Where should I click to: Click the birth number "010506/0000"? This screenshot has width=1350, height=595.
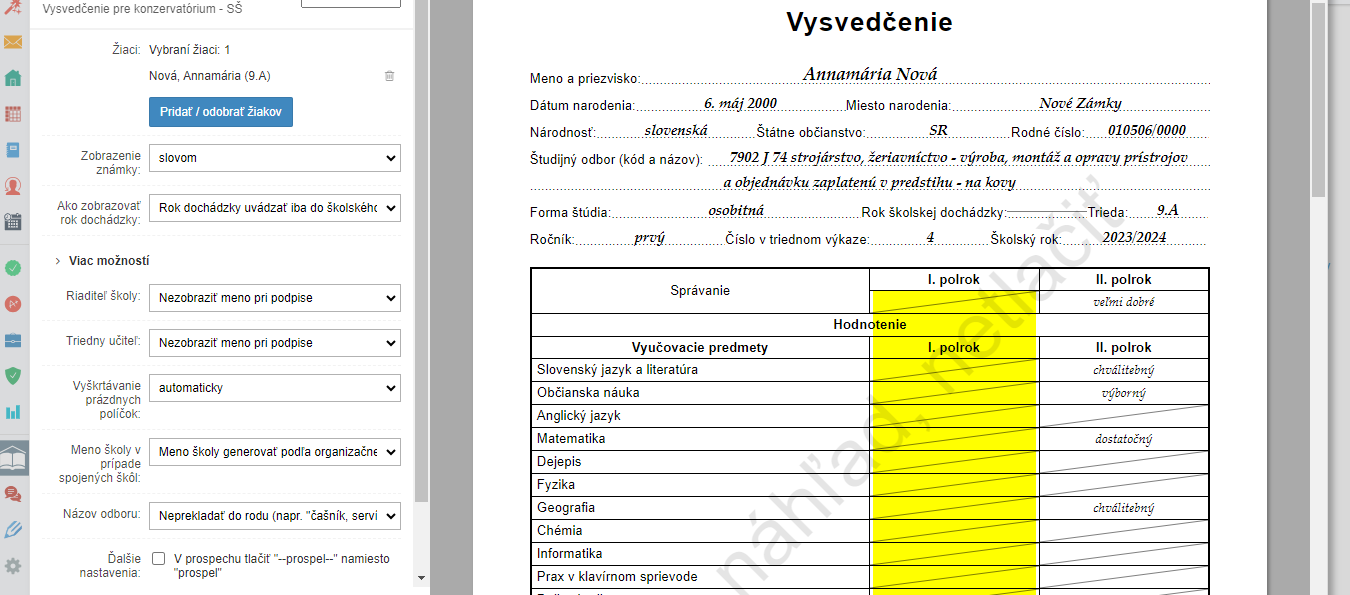coord(1147,130)
